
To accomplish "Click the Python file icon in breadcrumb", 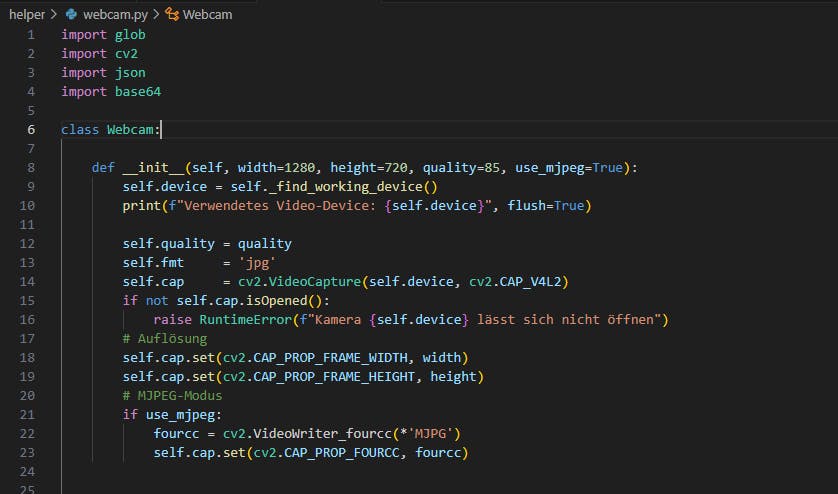I will 71,14.
